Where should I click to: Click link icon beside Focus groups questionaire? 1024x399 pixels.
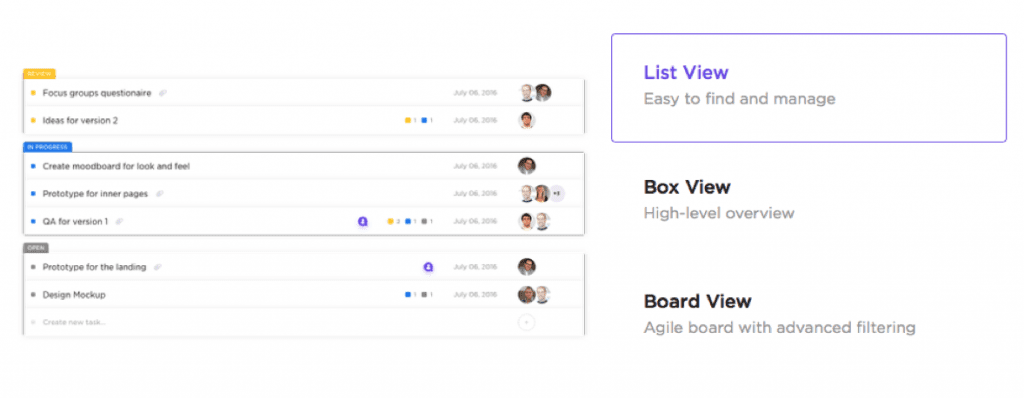pyautogui.click(x=163, y=93)
